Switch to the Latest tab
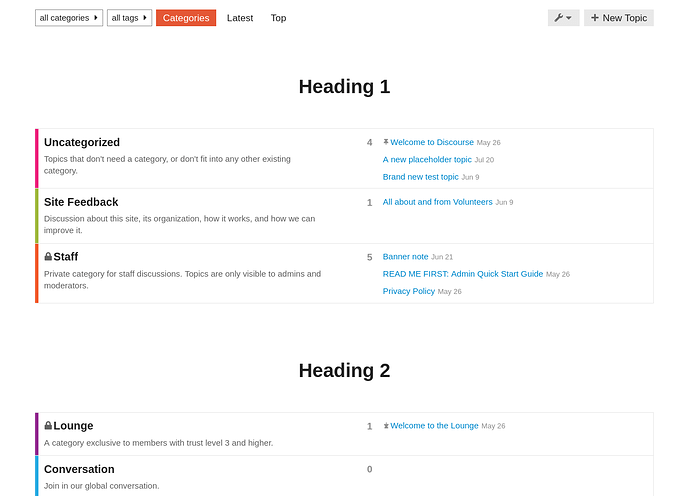 240,18
